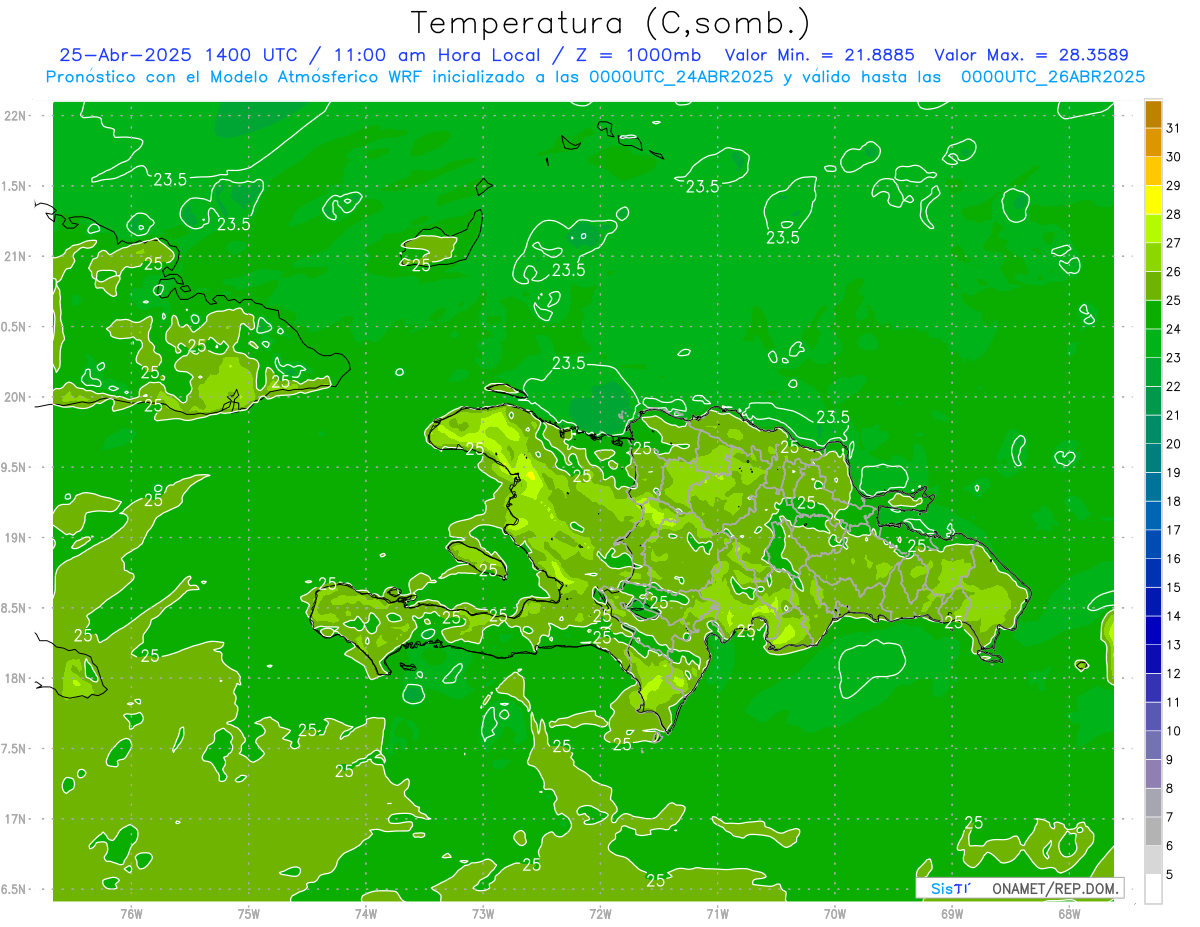Click the '19N' latitude label

click(15, 538)
